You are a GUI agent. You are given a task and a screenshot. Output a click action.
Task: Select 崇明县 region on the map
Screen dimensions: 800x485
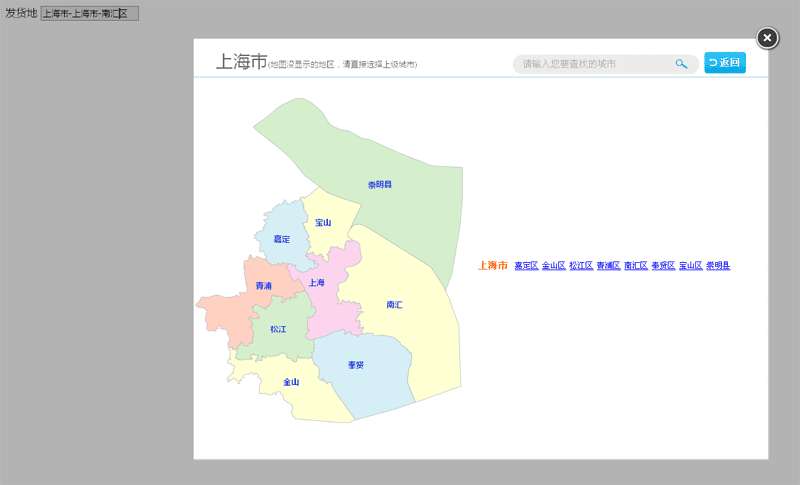click(390, 170)
